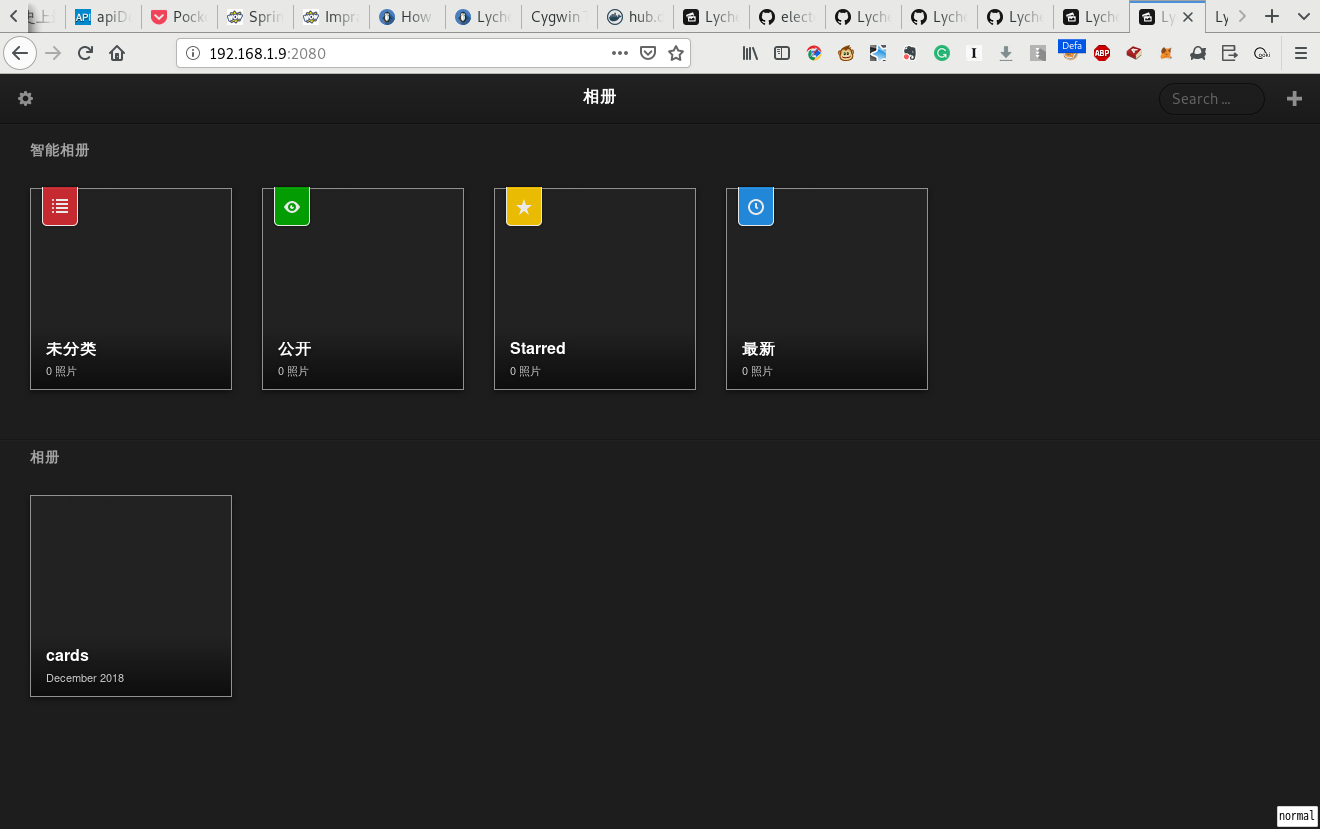Open the Adblock Plus extension icon
This screenshot has width=1320, height=829.
coord(1102,54)
